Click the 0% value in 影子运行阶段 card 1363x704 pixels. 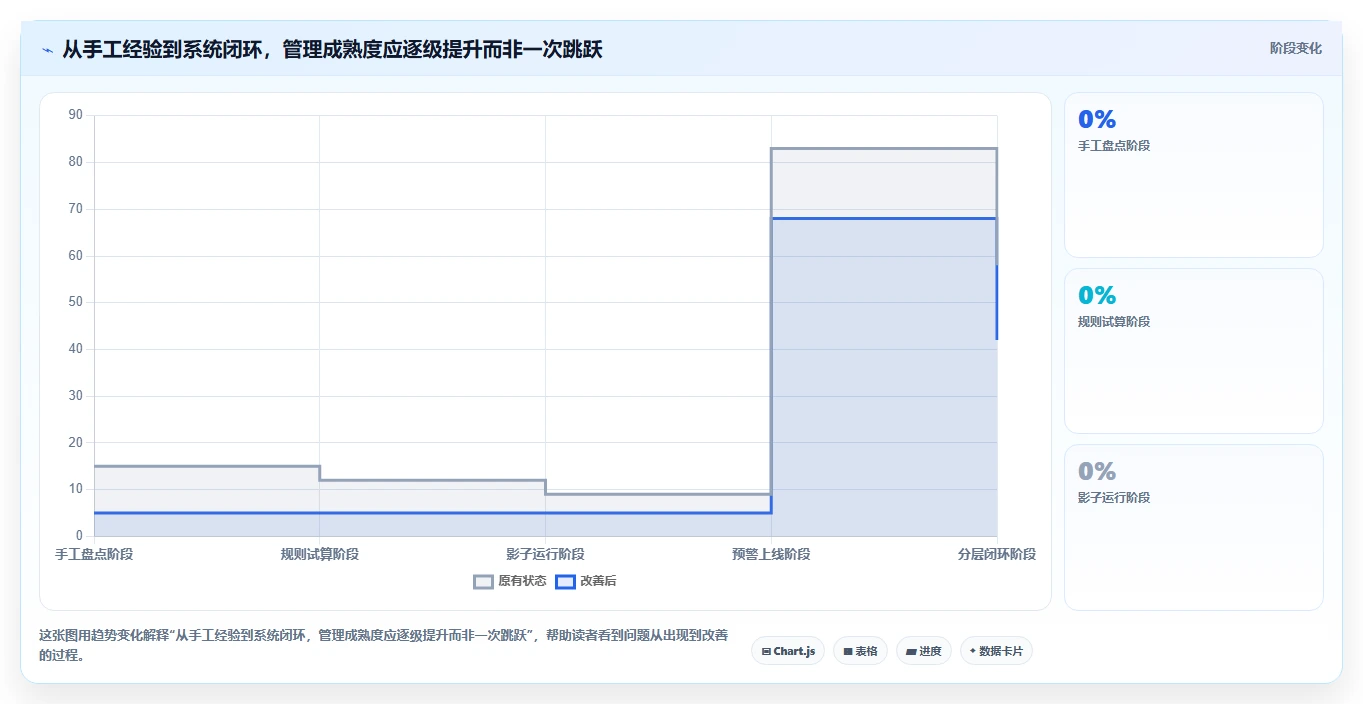pyautogui.click(x=1097, y=471)
